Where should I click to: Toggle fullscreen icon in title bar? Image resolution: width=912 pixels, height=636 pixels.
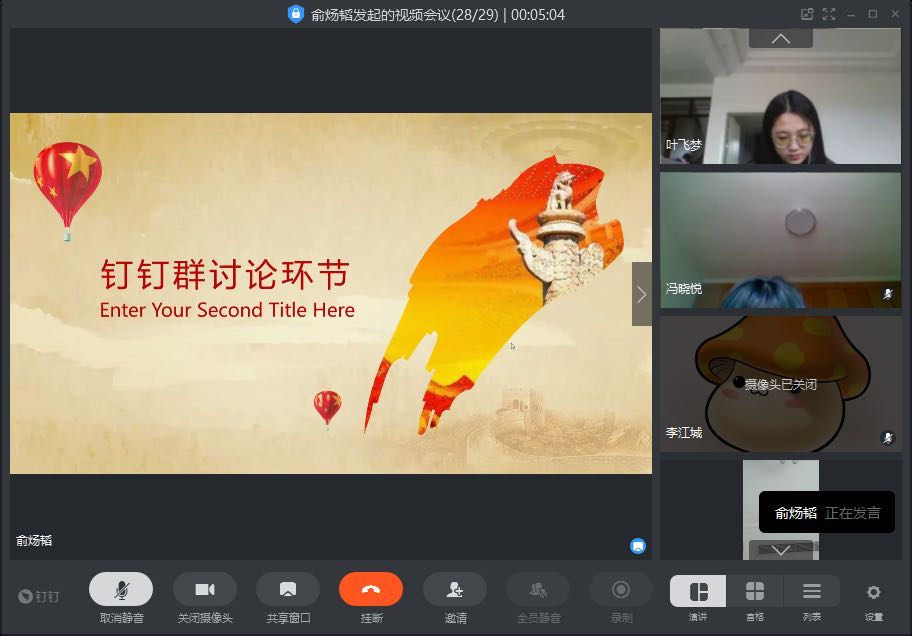pyautogui.click(x=829, y=14)
